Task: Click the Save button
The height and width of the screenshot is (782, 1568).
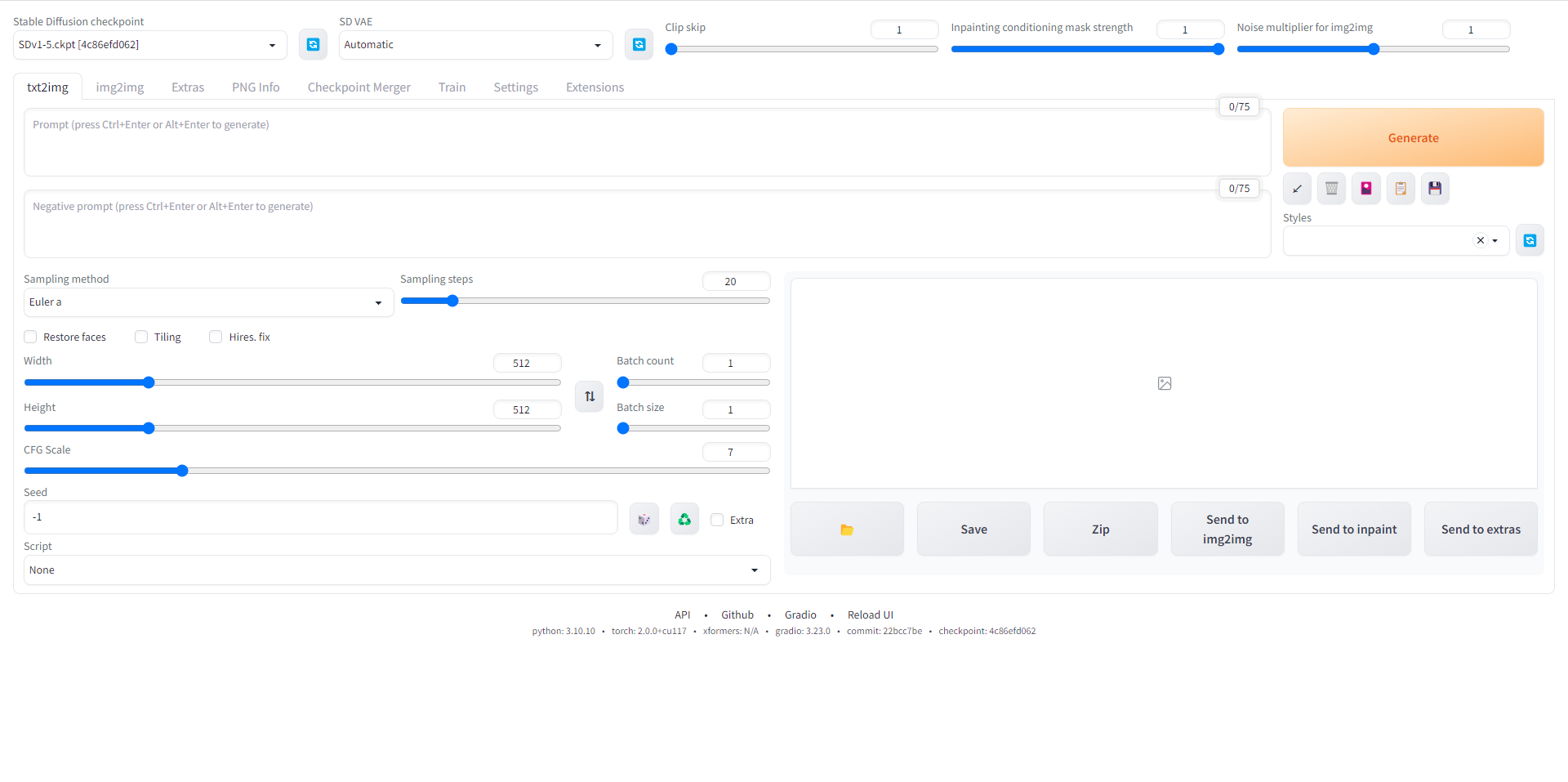Action: (973, 530)
